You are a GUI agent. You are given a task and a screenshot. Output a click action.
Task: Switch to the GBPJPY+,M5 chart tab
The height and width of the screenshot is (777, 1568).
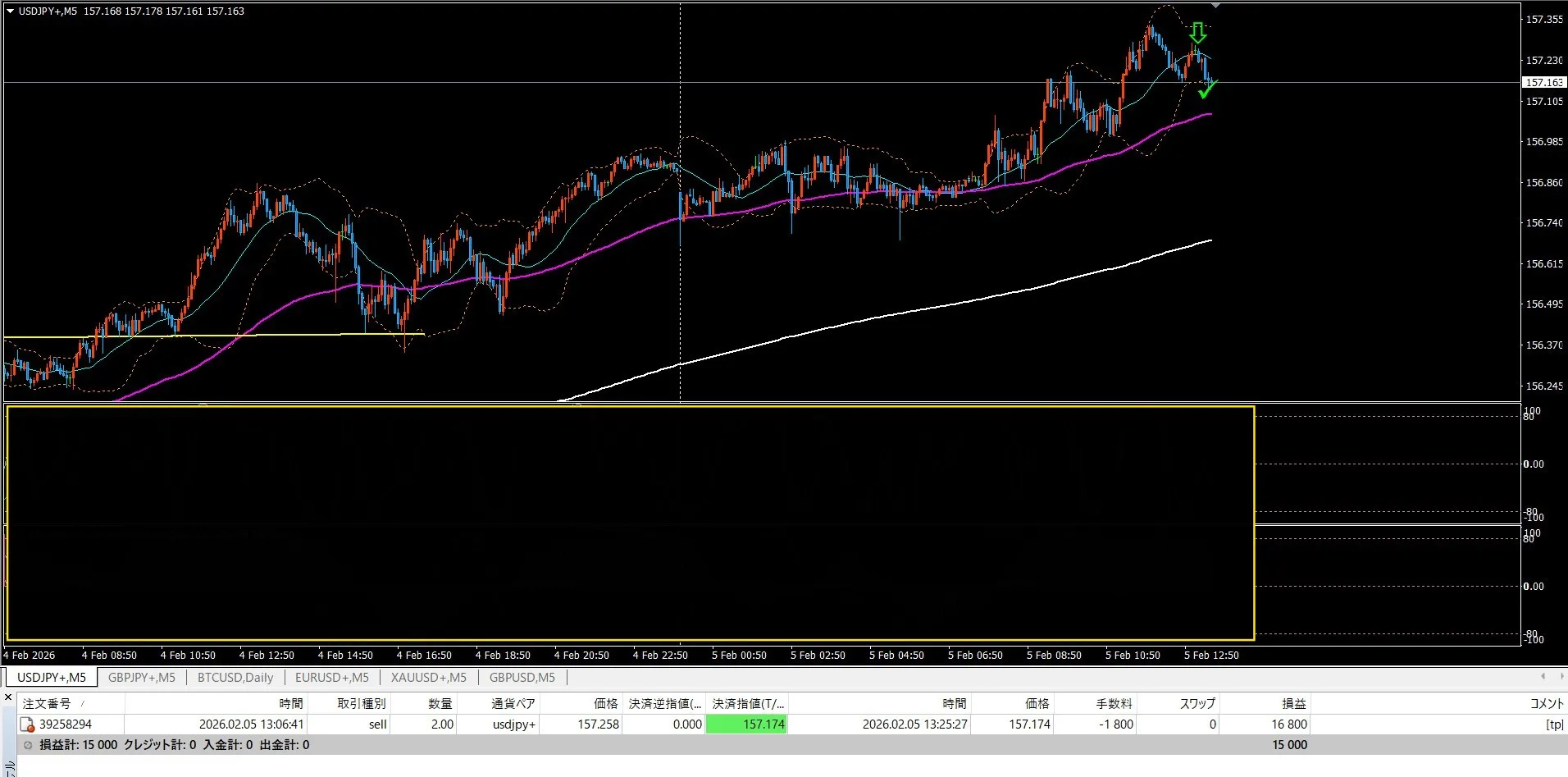[x=142, y=678]
